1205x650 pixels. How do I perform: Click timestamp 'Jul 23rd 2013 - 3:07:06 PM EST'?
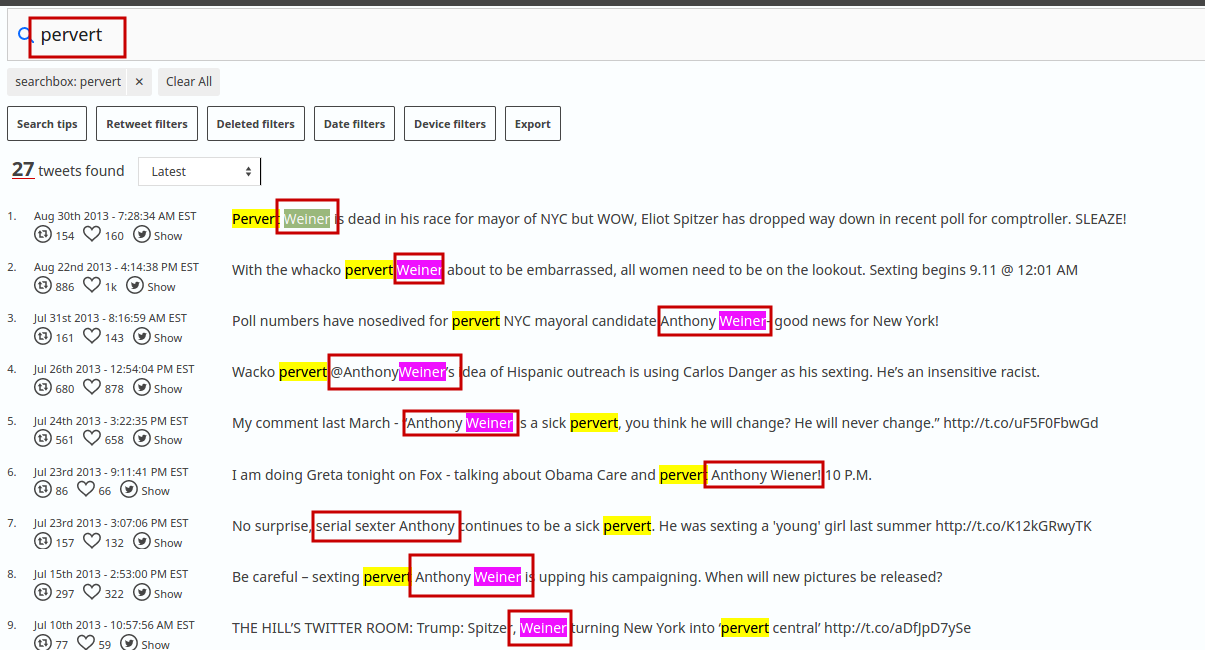click(x=111, y=523)
